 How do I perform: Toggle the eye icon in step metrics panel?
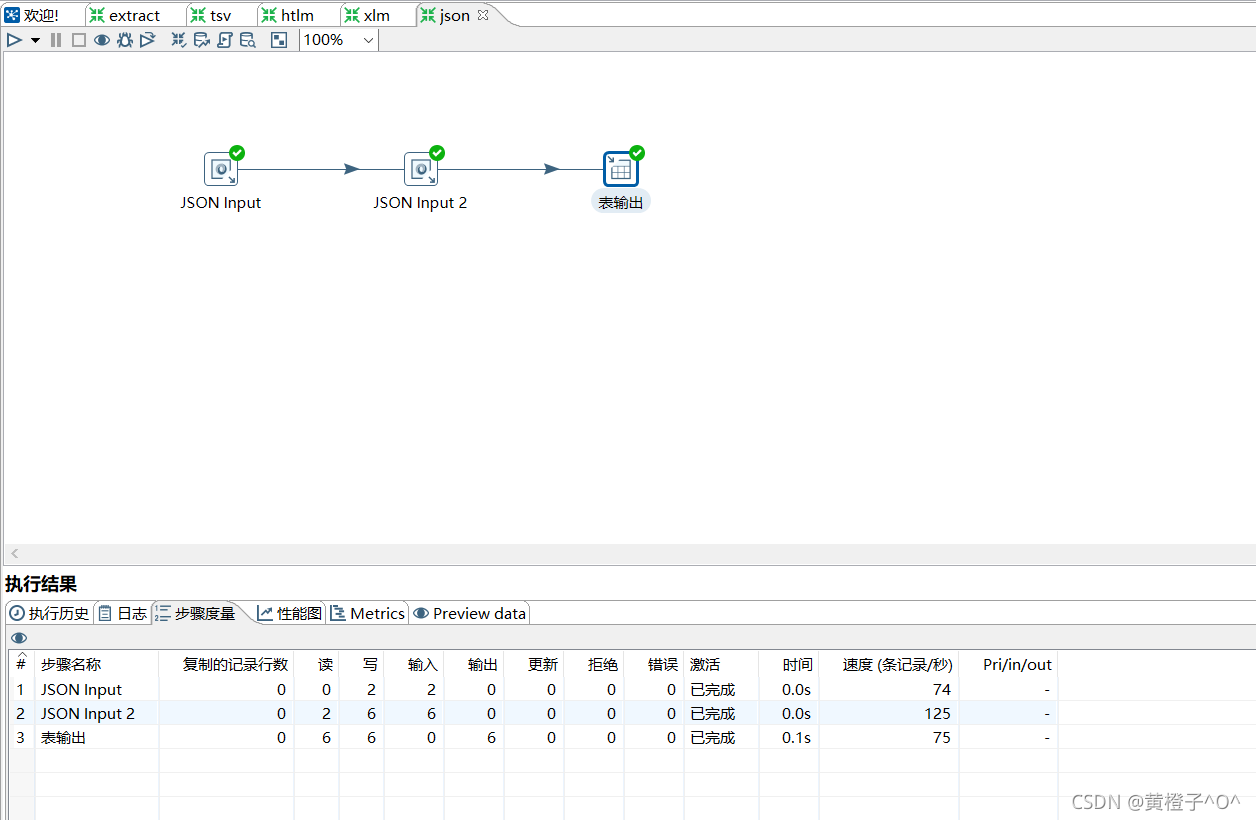click(19, 638)
